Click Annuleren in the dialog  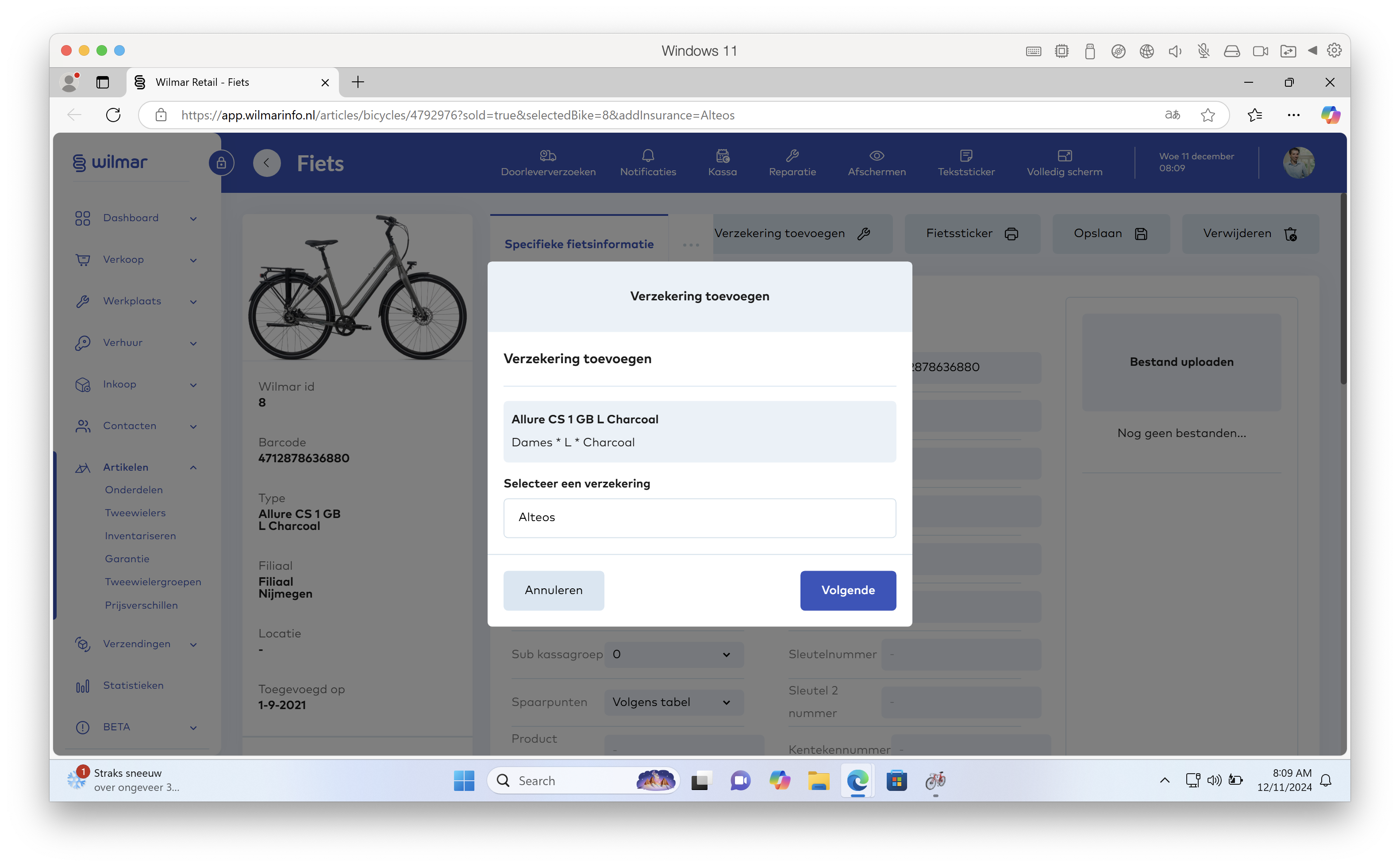click(554, 591)
